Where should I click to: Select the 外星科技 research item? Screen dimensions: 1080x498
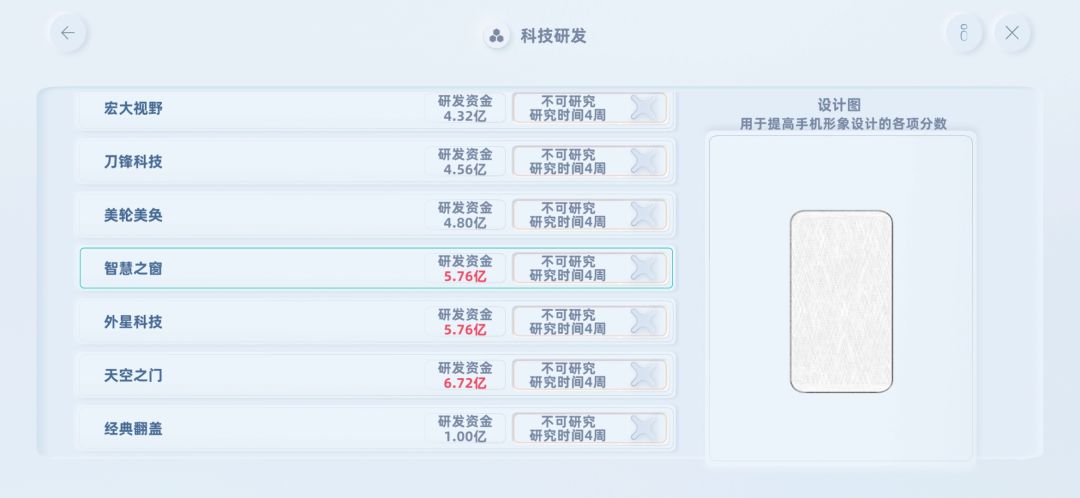(376, 322)
